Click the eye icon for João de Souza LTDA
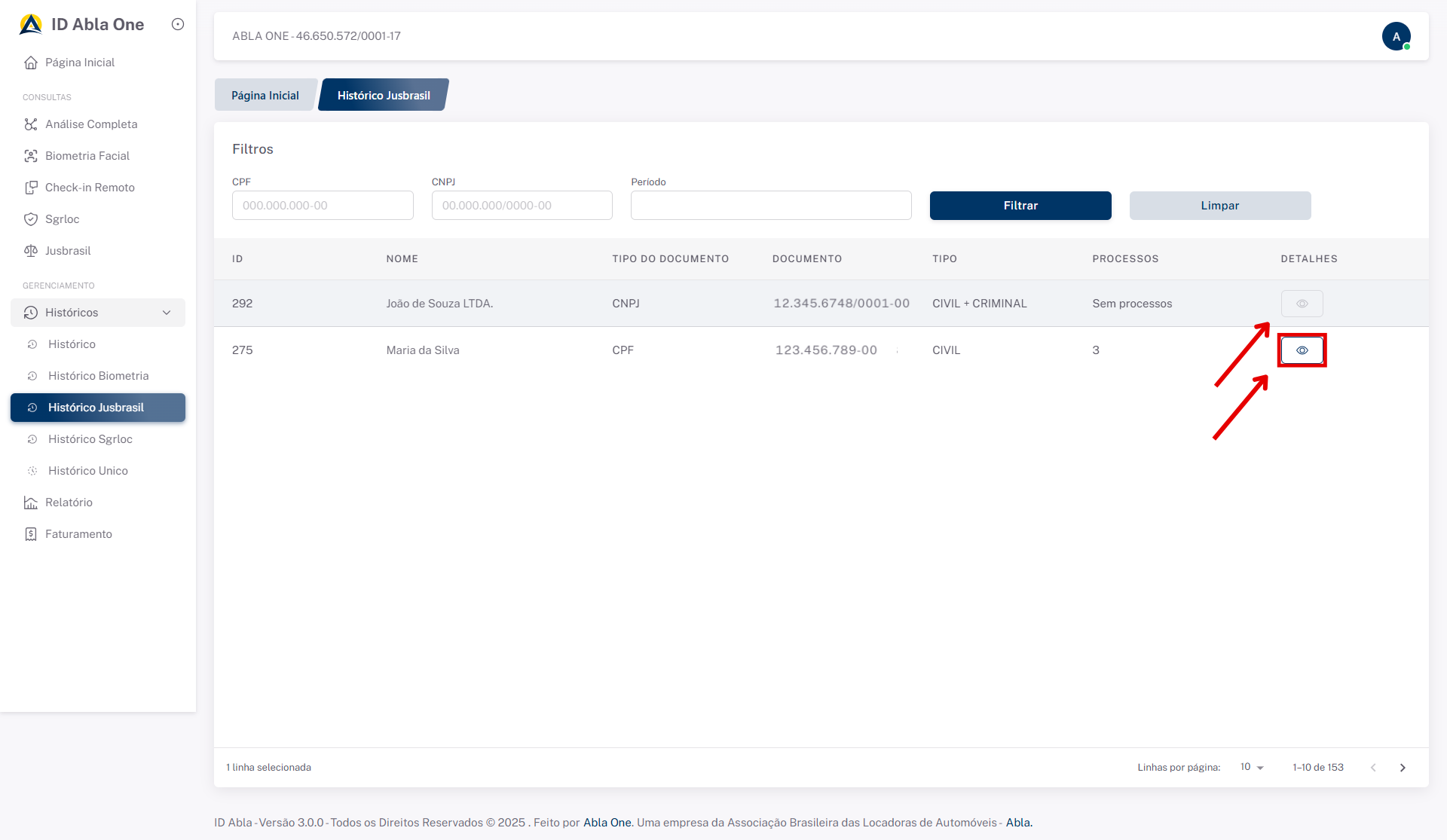Image resolution: width=1447 pixels, height=840 pixels. pyautogui.click(x=1302, y=304)
